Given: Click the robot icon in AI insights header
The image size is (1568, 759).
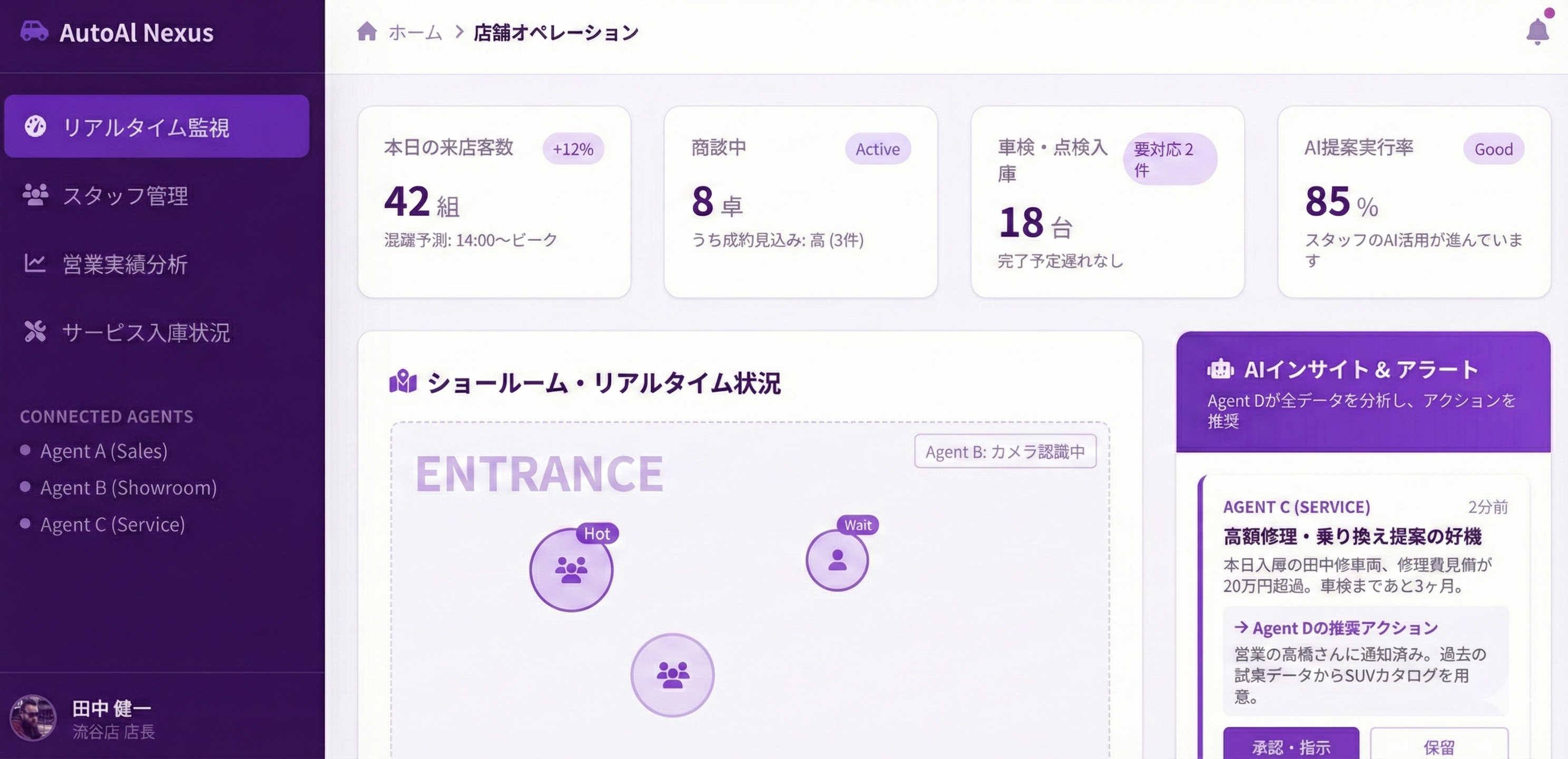Looking at the screenshot, I should (x=1220, y=369).
